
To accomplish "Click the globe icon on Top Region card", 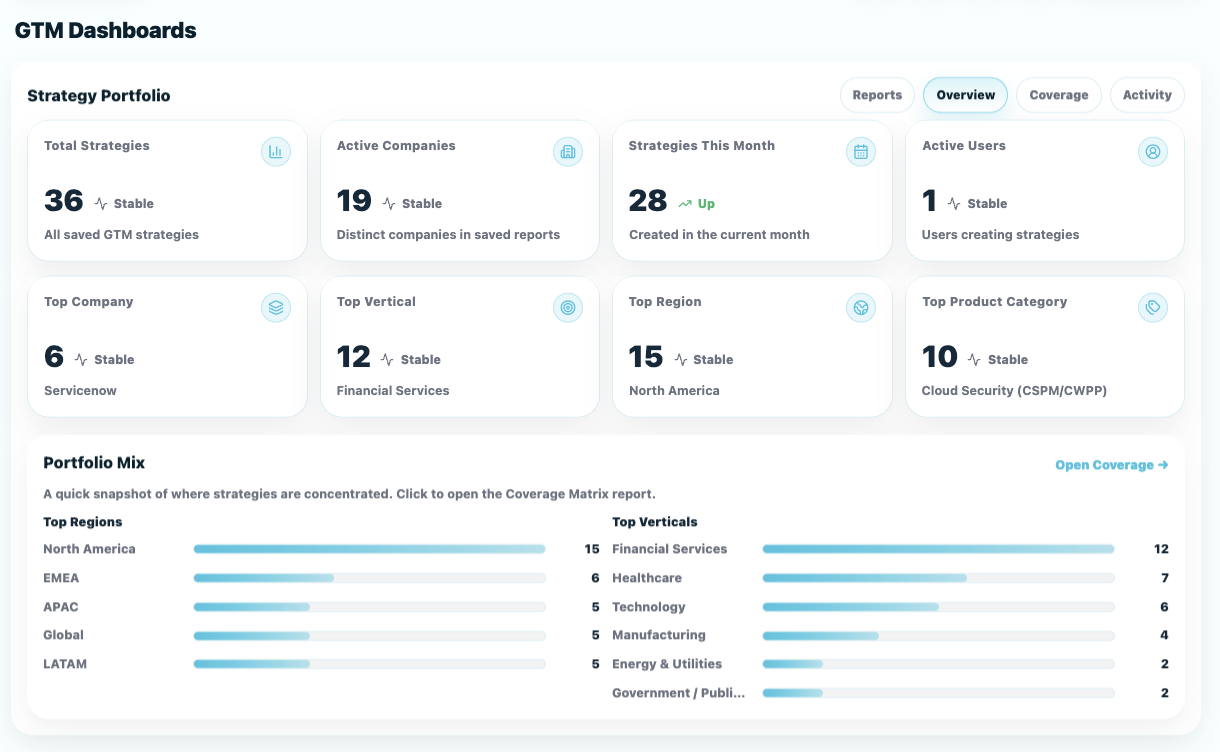I will tap(861, 308).
